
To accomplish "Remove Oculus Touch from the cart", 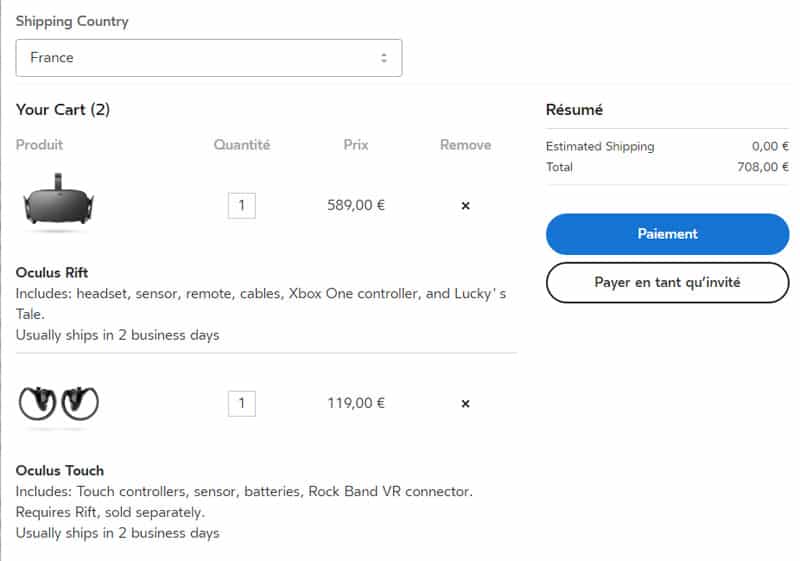I will 465,403.
